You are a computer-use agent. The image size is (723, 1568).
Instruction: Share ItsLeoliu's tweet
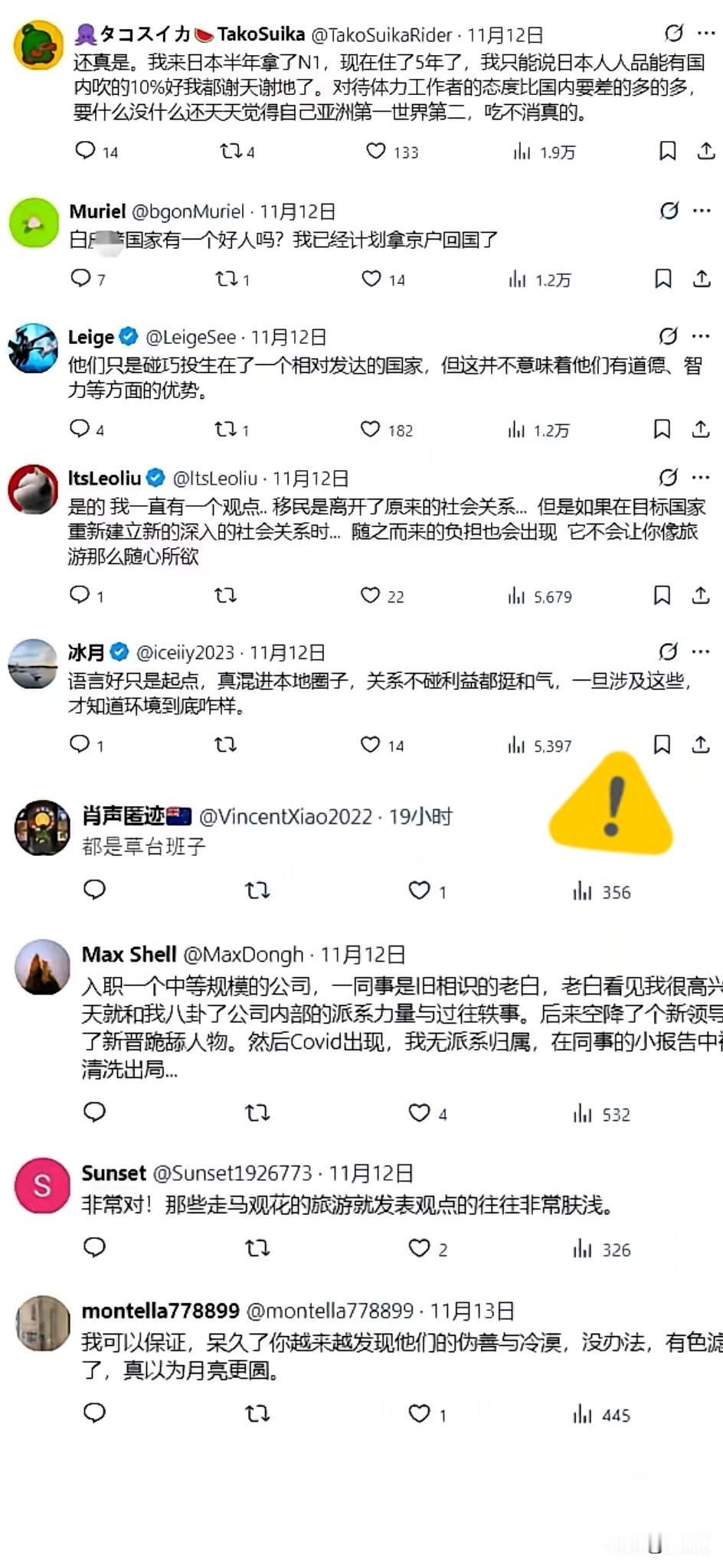pyautogui.click(x=701, y=595)
